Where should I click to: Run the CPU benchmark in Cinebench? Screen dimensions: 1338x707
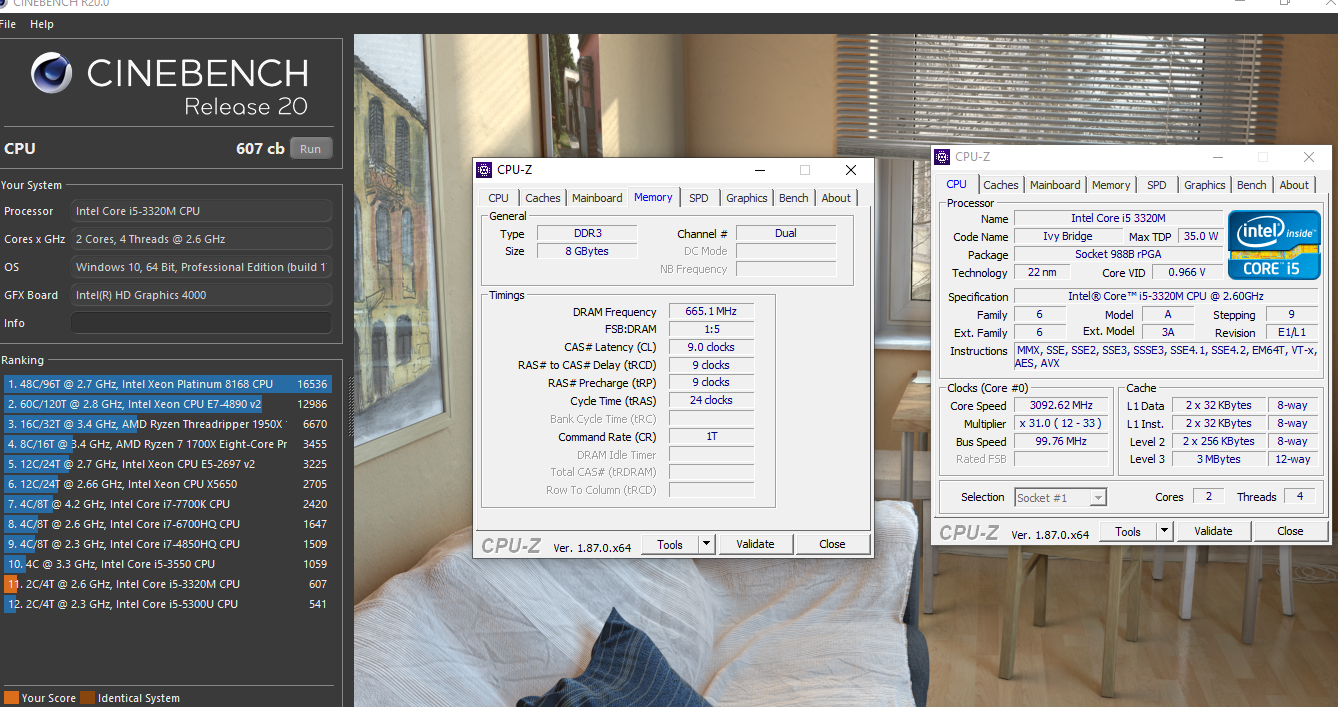tap(311, 149)
